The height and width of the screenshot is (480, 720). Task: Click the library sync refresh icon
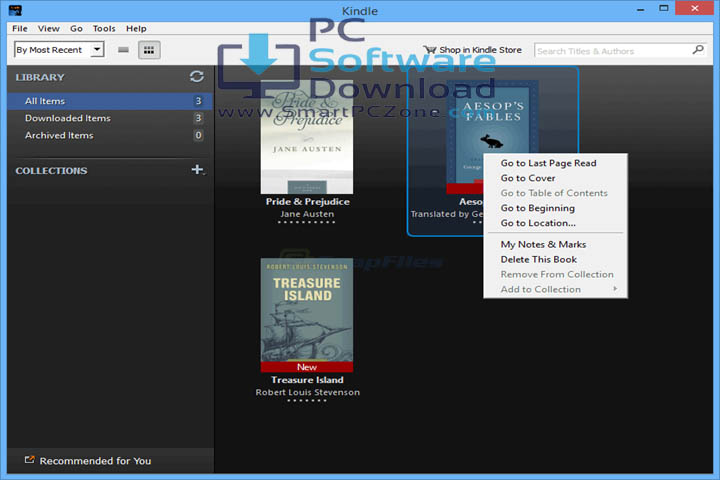(197, 76)
